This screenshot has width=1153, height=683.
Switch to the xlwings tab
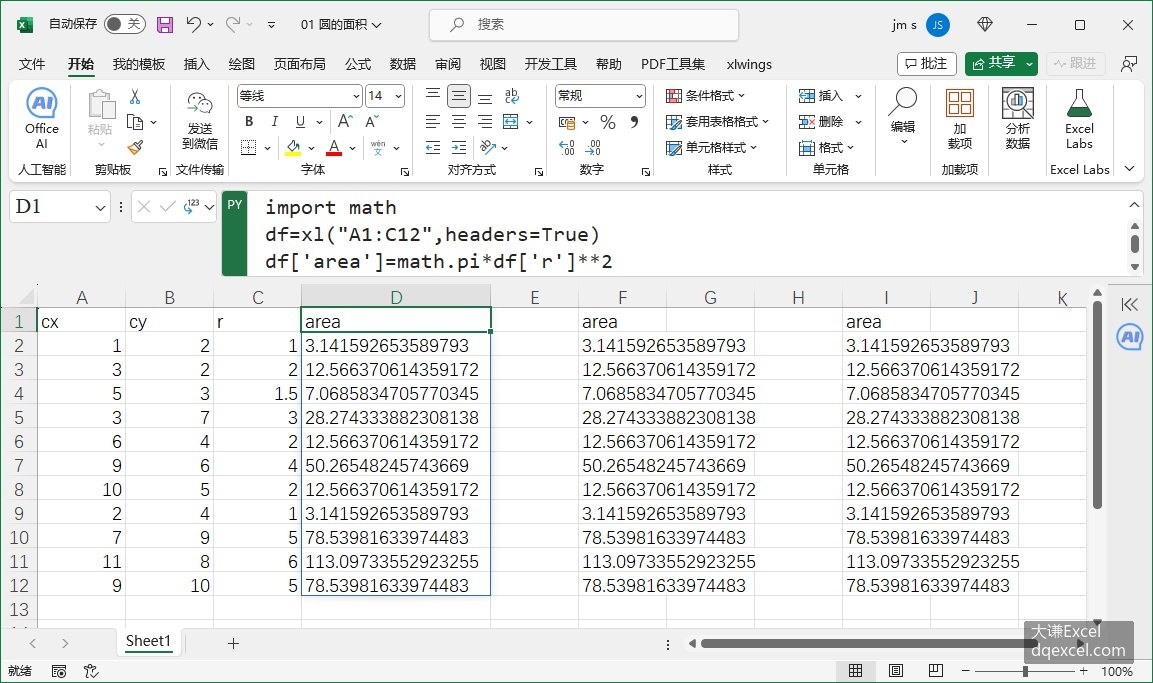[x=749, y=64]
